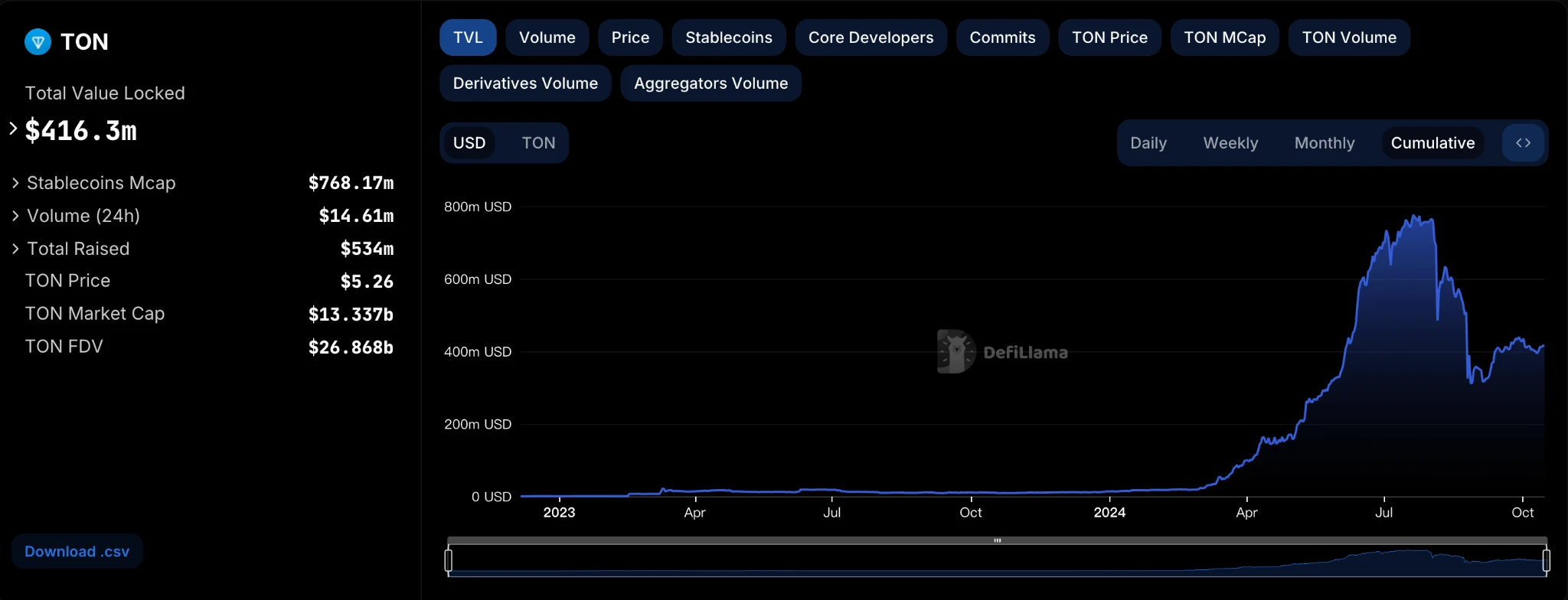The width and height of the screenshot is (1568, 600).
Task: Expand the Stablecoins Mcap row
Action: click(15, 183)
